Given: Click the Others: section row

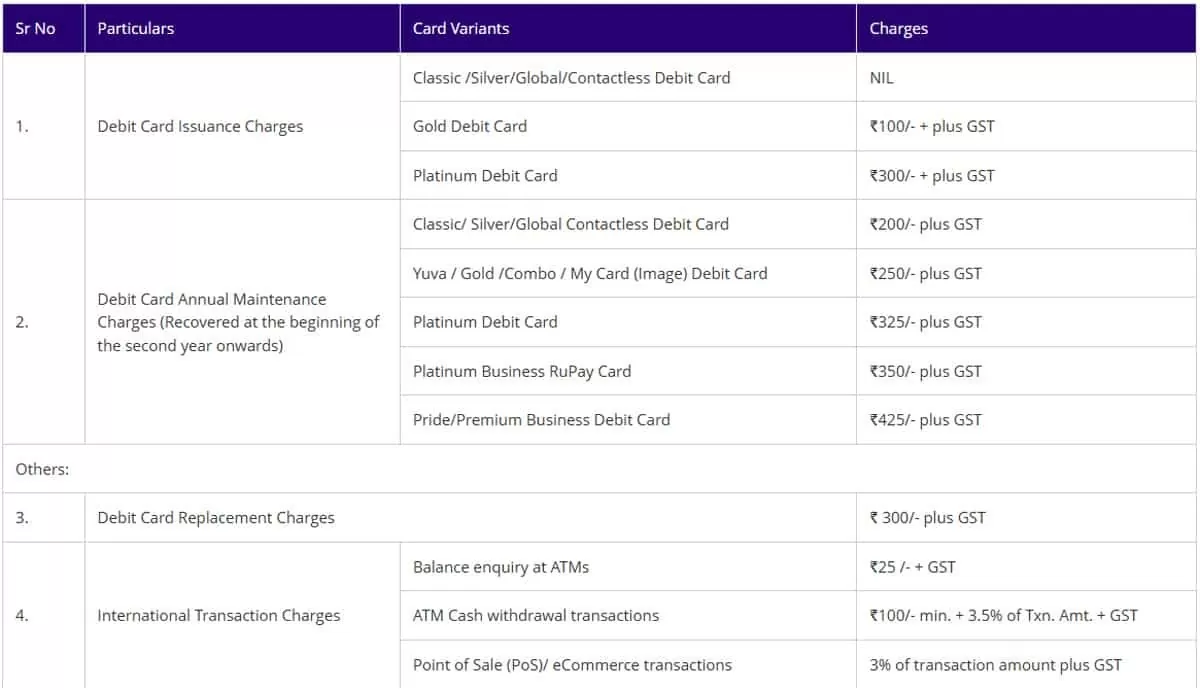Looking at the screenshot, I should tap(42, 469).
